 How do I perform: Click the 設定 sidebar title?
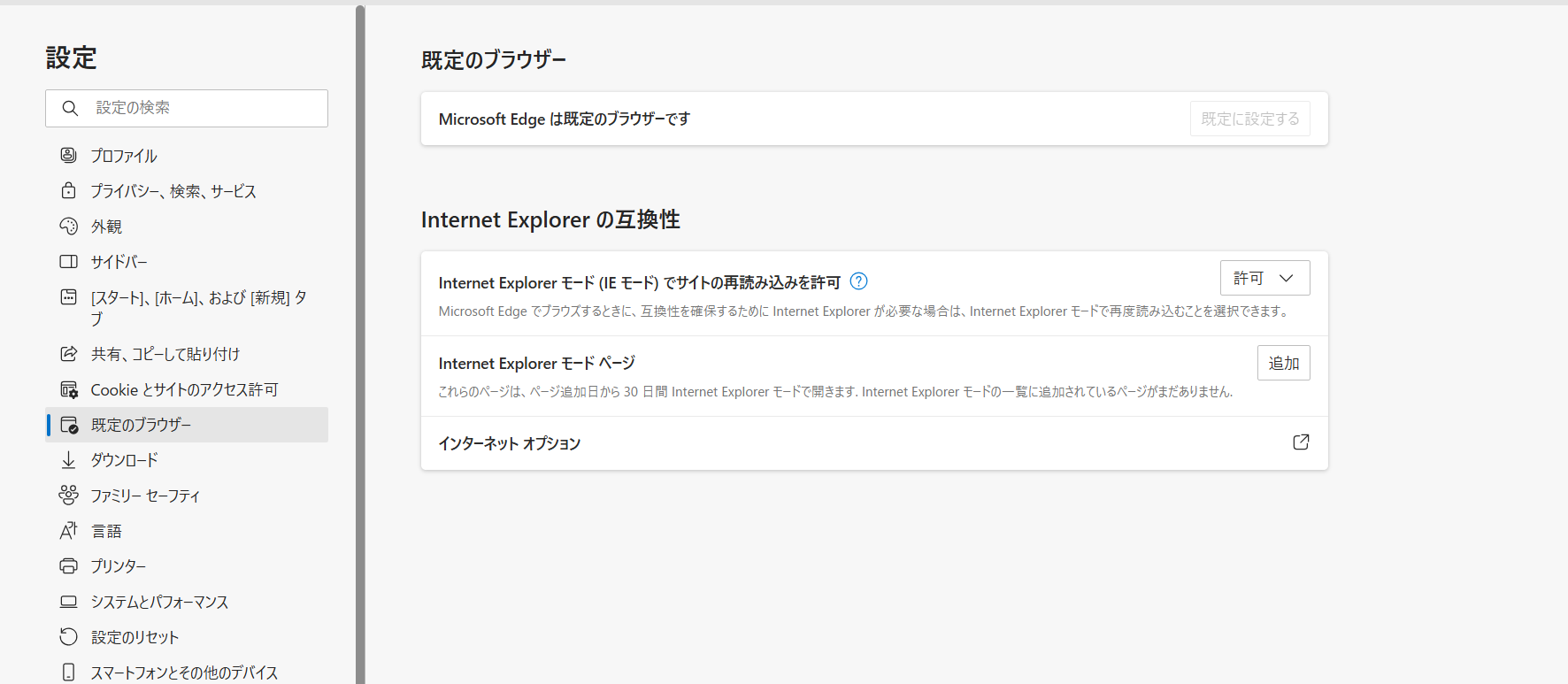tap(71, 58)
